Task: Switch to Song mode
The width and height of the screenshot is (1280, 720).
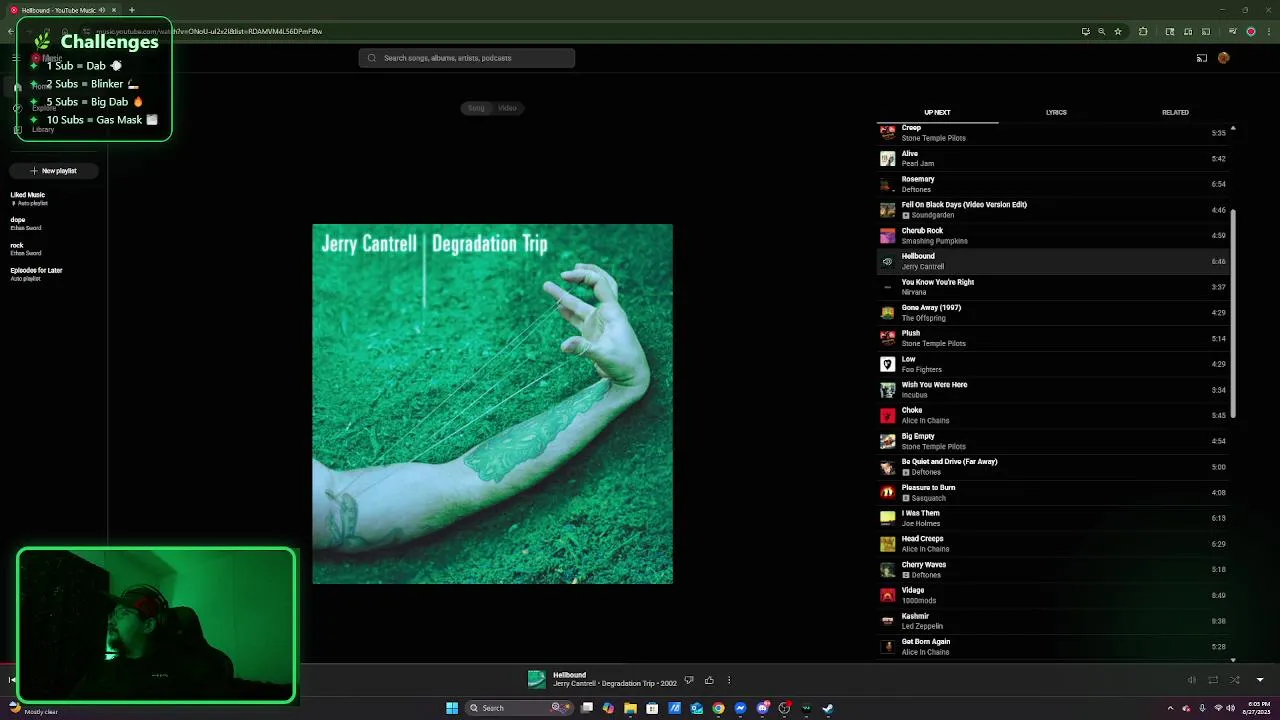Action: click(476, 108)
